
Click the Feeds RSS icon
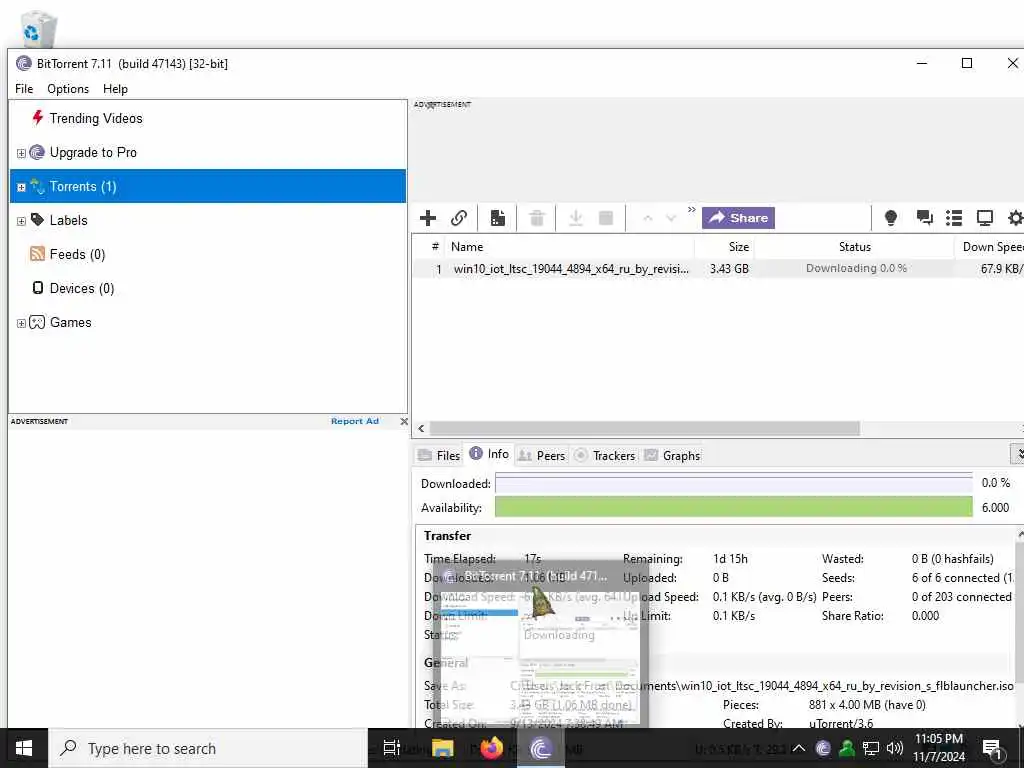click(x=37, y=253)
